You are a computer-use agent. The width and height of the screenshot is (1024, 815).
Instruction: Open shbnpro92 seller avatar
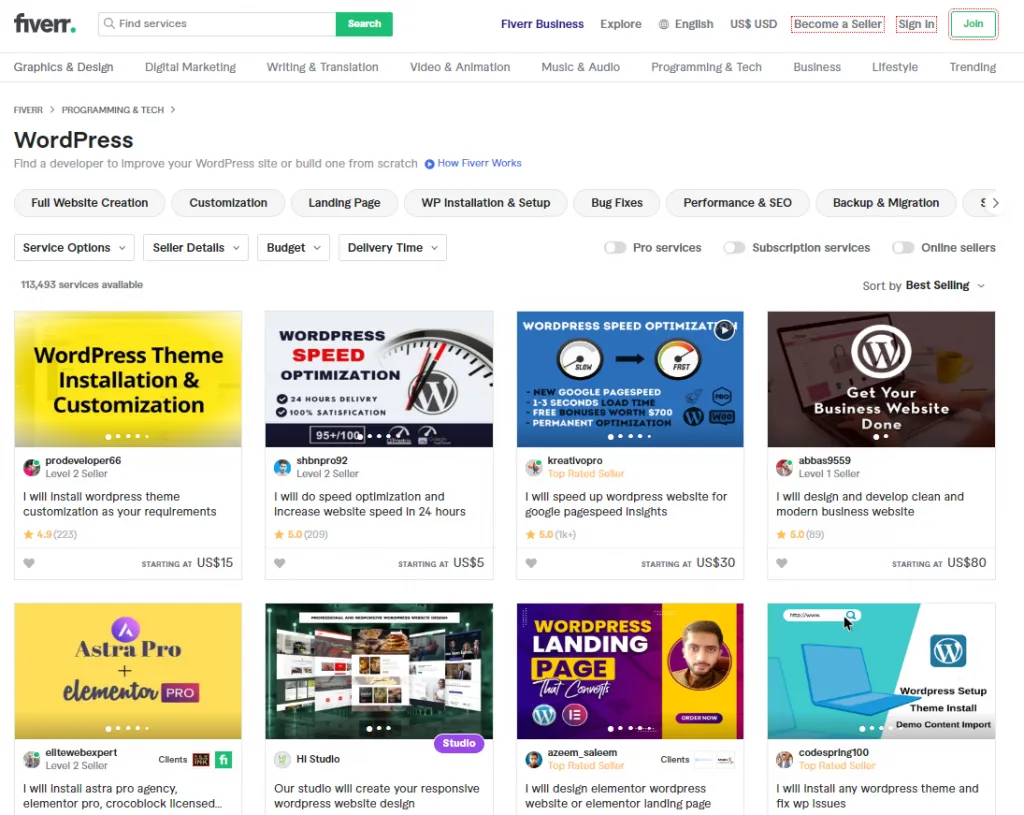[x=282, y=467]
